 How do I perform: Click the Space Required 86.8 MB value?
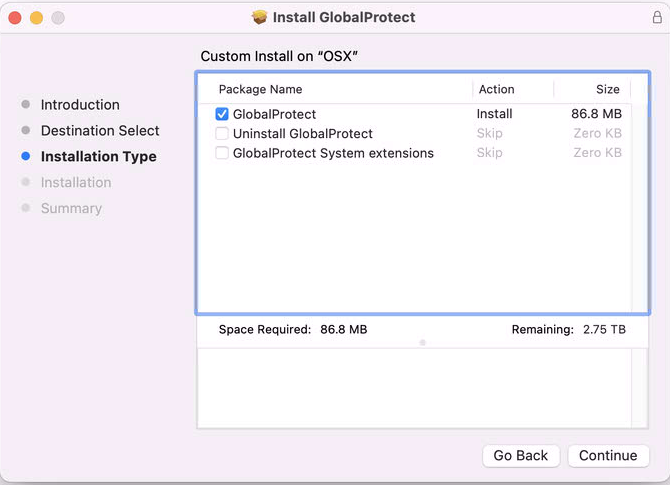point(344,329)
